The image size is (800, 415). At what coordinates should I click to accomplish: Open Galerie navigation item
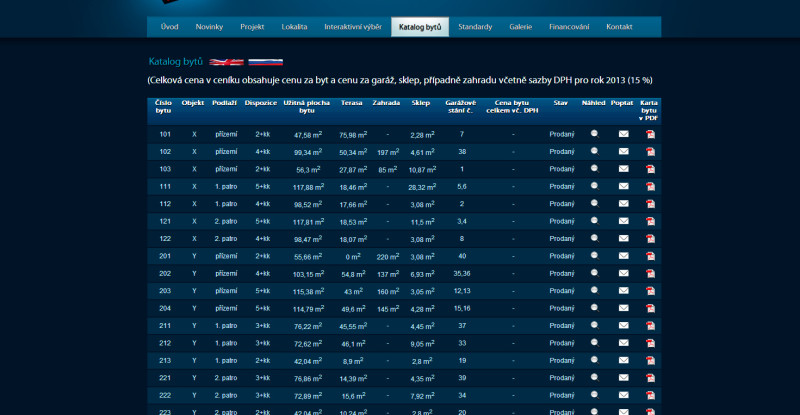coord(520,27)
